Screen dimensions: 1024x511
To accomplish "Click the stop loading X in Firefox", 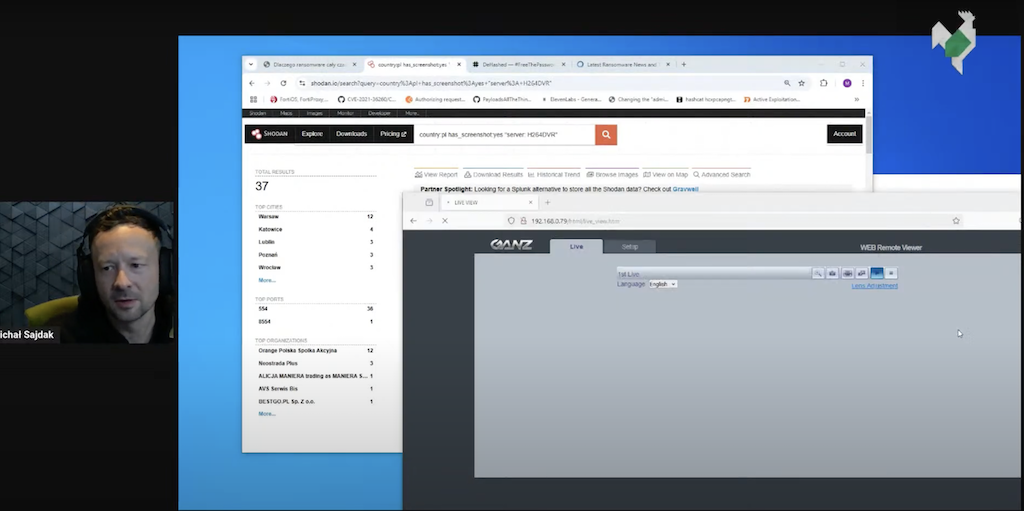I will click(445, 220).
